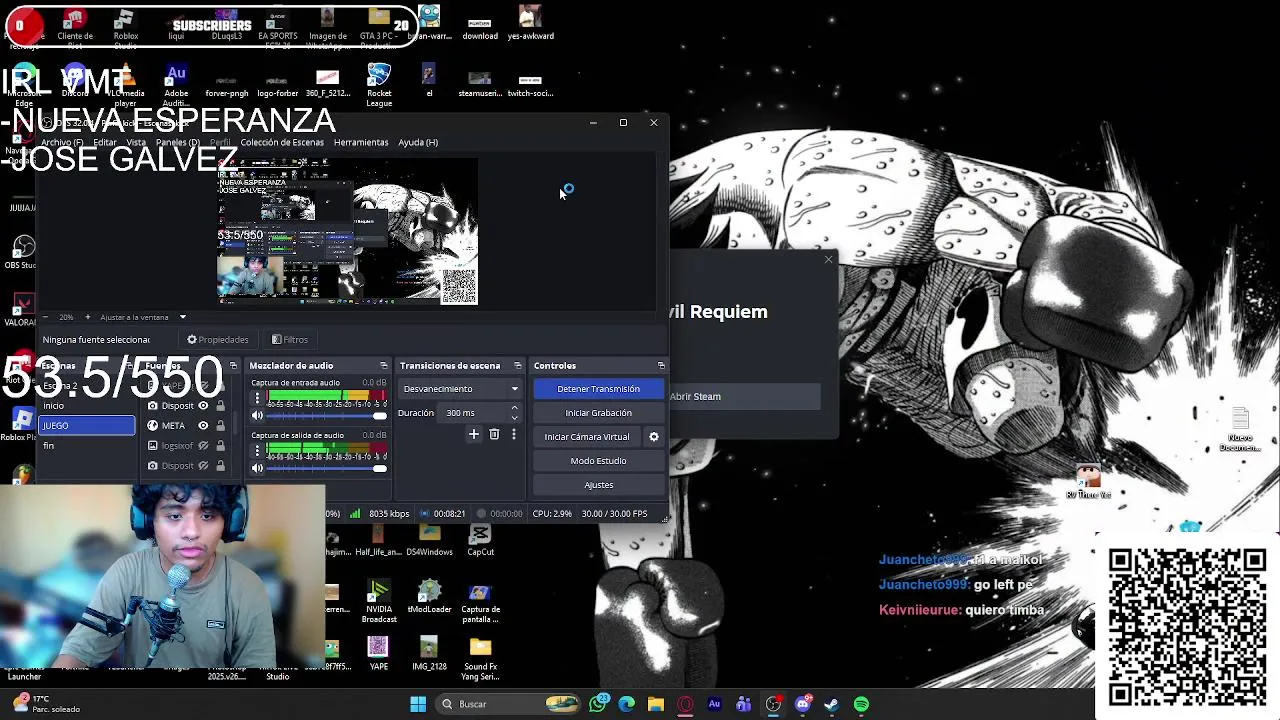Open DS4Windows desktop icon

click(429, 540)
